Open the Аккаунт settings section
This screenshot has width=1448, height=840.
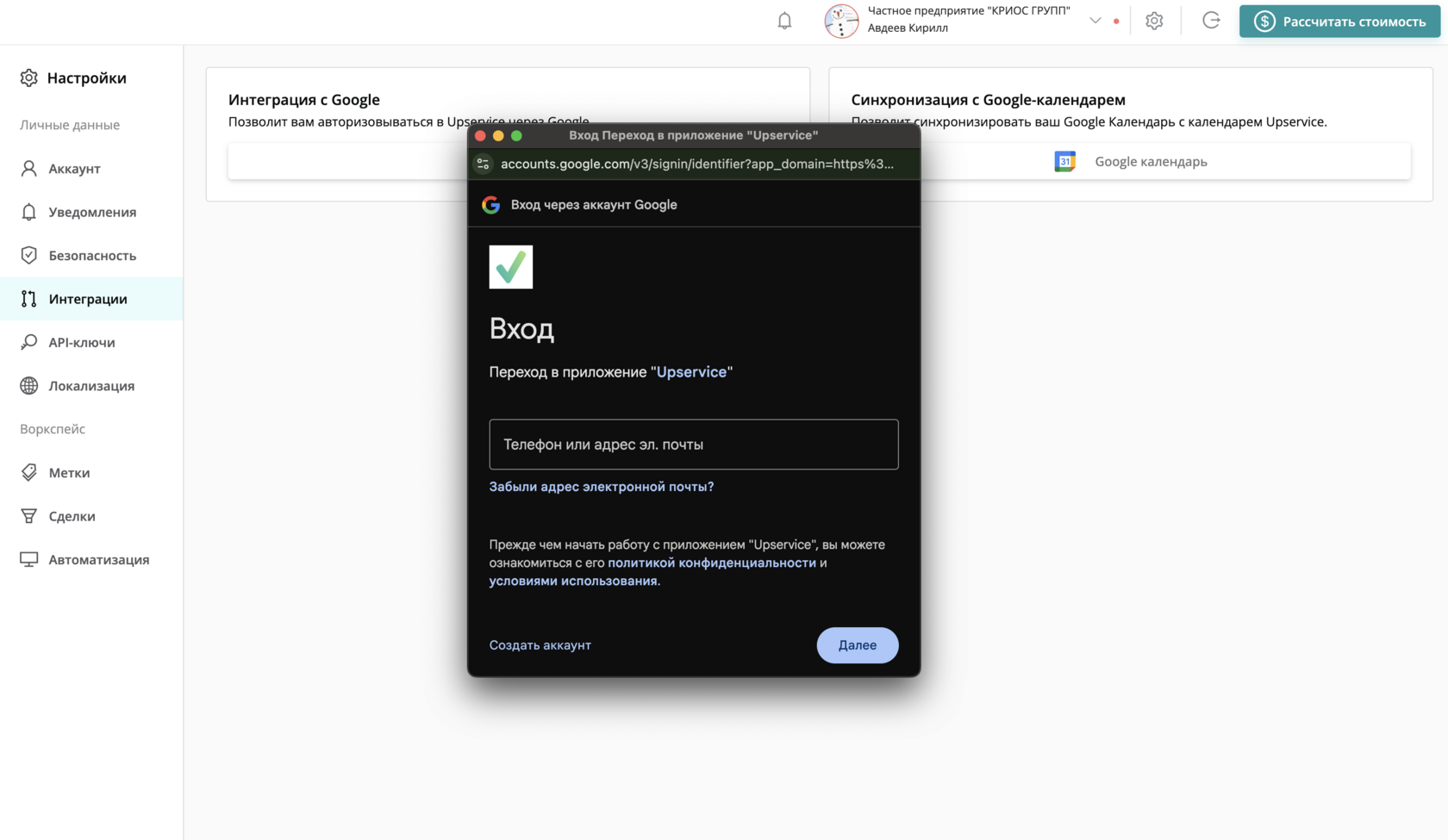click(91, 169)
